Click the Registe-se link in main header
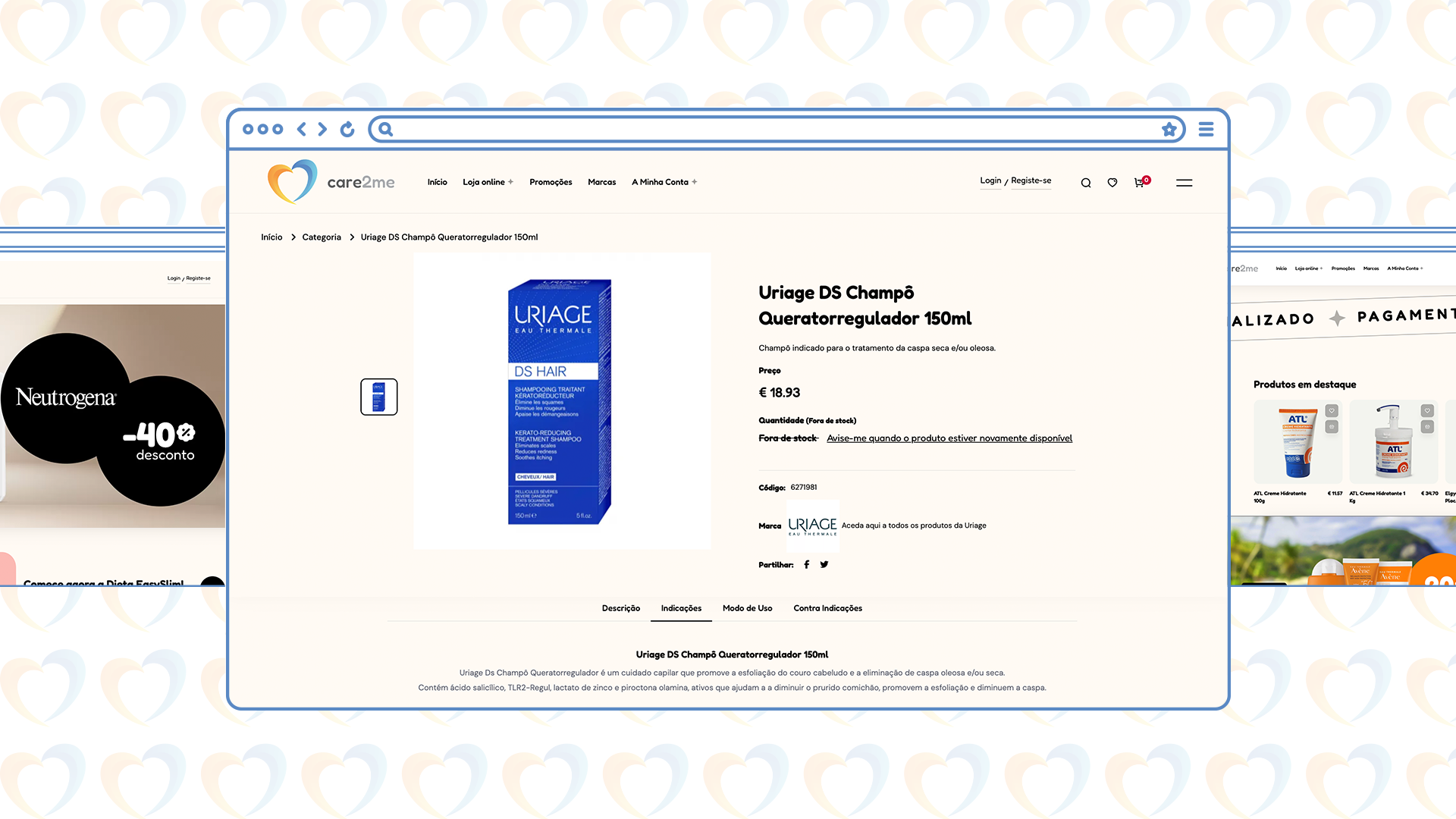Screen dimensions: 1456x819 pos(1031,180)
